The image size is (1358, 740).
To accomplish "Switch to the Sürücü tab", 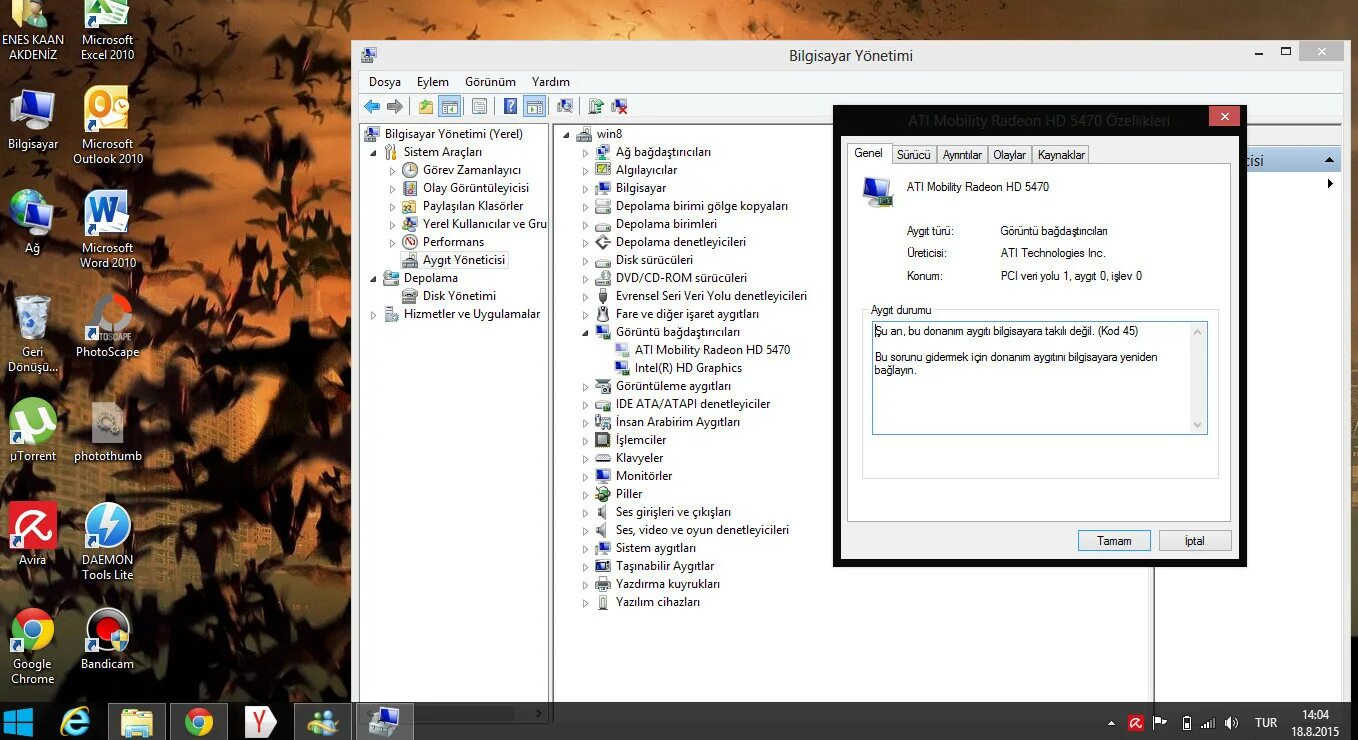I will 913,155.
